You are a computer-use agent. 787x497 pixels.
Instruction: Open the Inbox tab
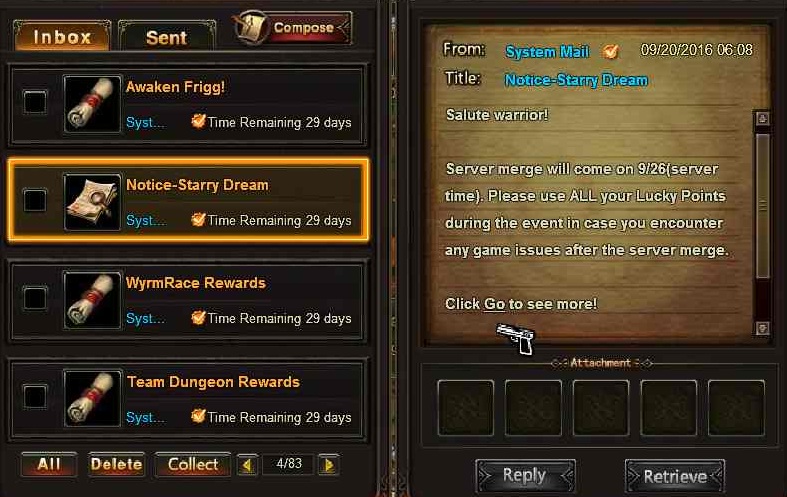click(x=62, y=36)
